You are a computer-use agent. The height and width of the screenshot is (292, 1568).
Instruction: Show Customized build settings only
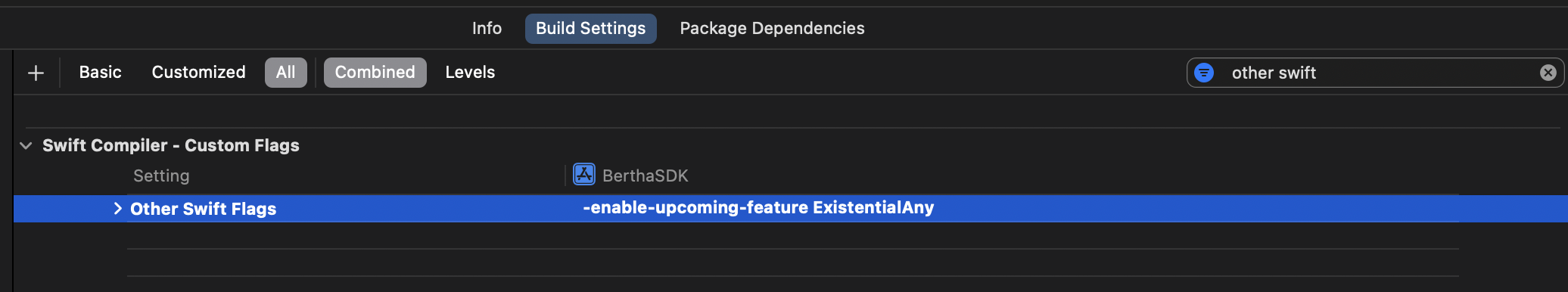[198, 73]
